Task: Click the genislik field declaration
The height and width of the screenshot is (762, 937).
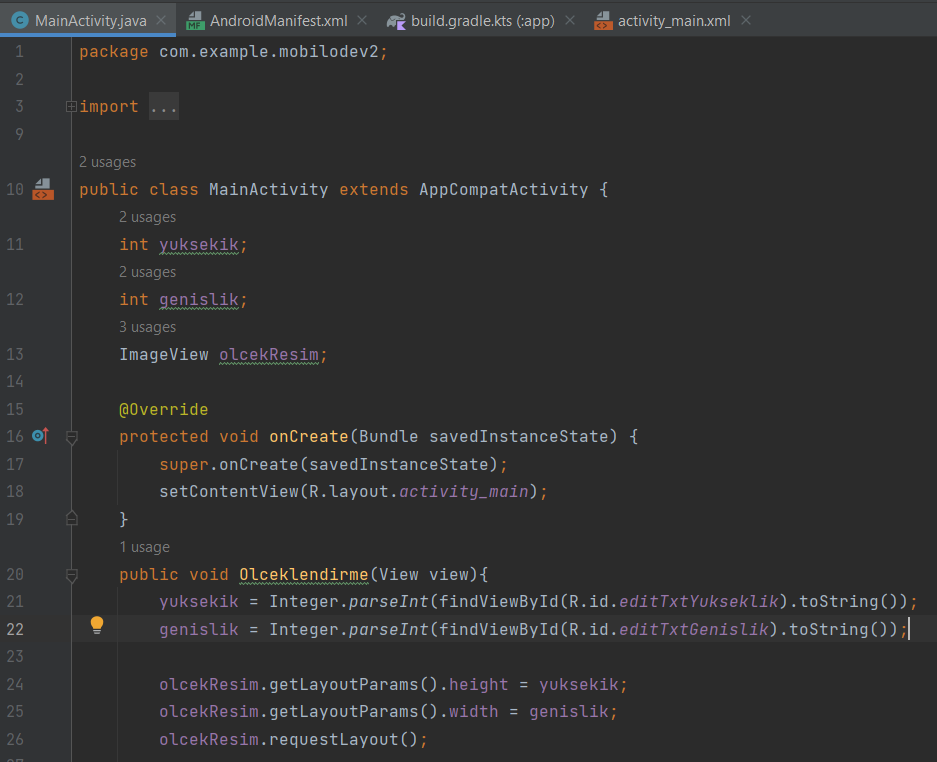Action: point(199,299)
